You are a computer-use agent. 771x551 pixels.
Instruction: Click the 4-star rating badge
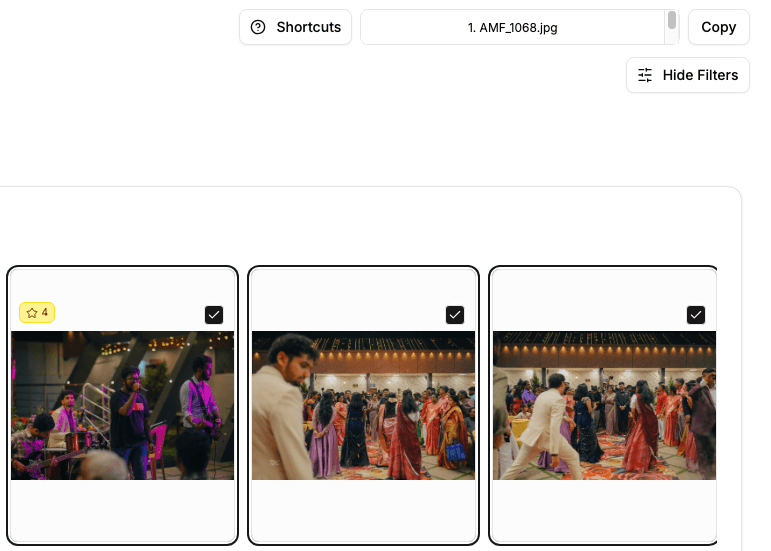pos(37,313)
